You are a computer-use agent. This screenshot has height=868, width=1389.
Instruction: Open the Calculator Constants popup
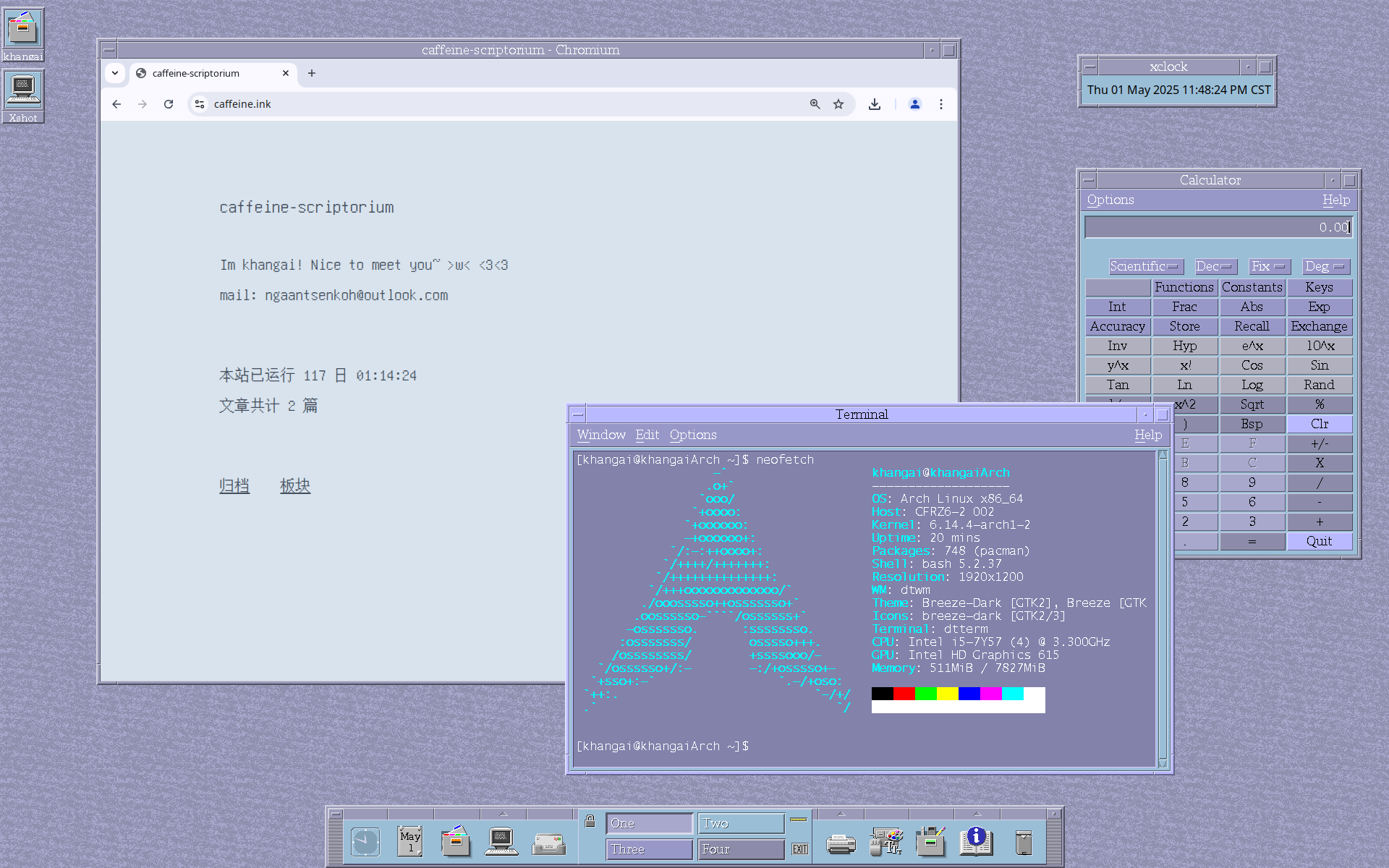(x=1252, y=287)
